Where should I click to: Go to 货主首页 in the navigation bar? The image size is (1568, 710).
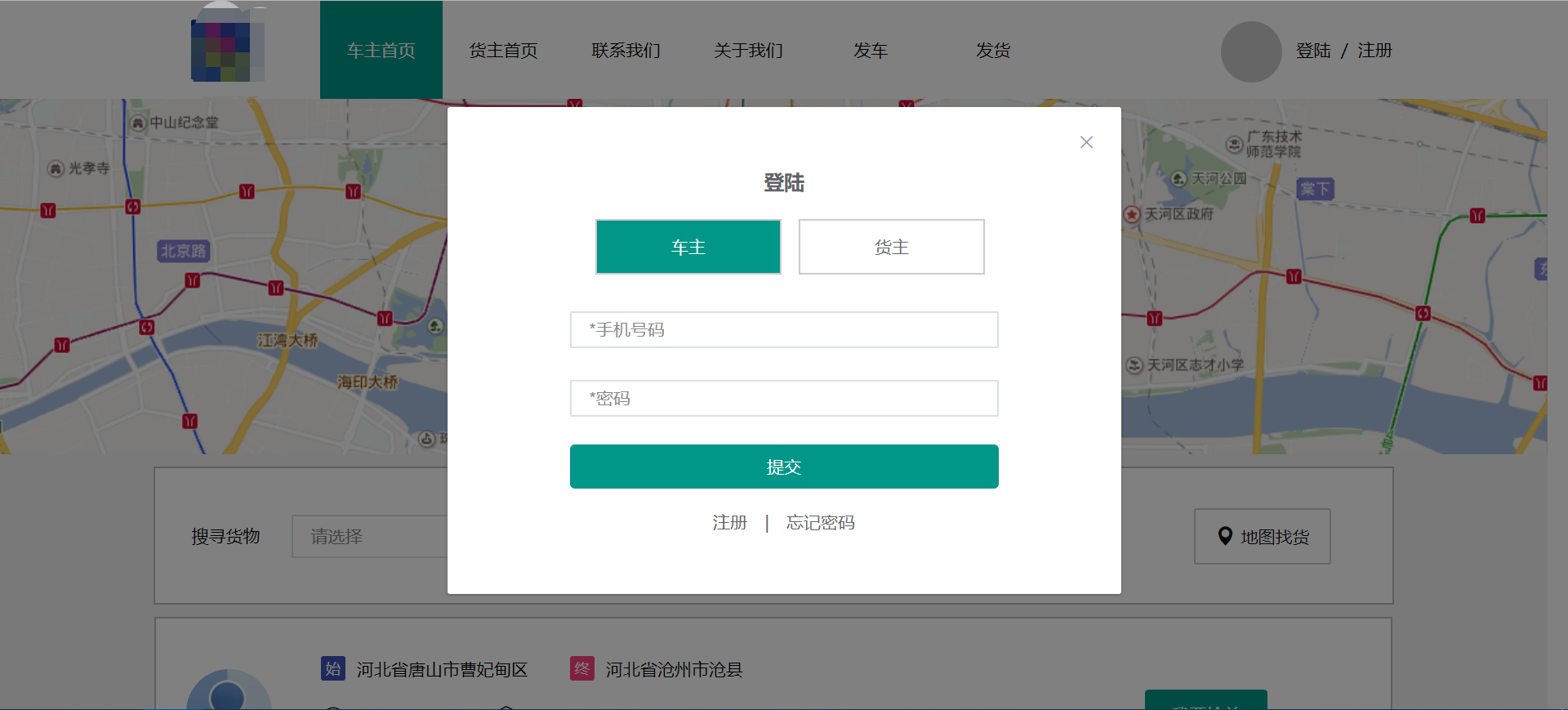(x=503, y=51)
